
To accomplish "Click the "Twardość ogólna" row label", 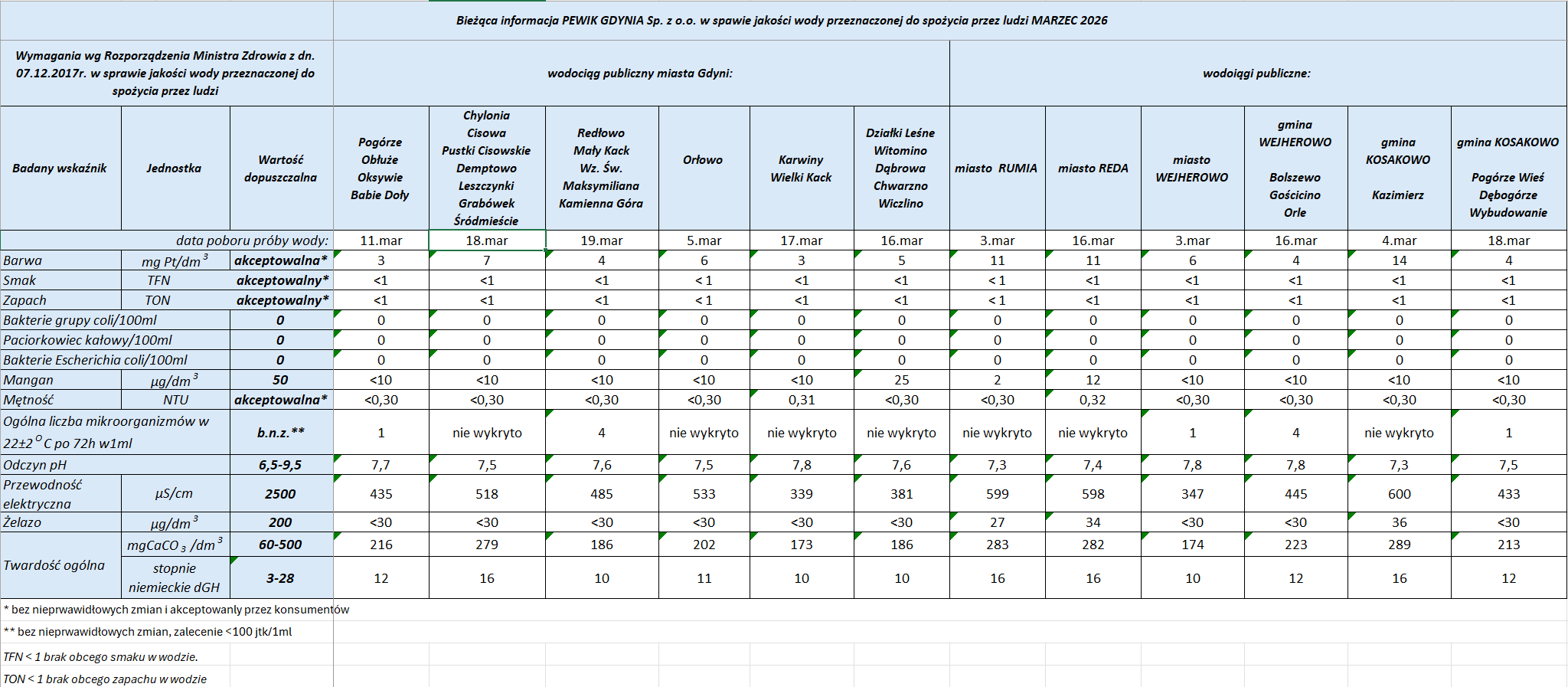I will pos(55,565).
